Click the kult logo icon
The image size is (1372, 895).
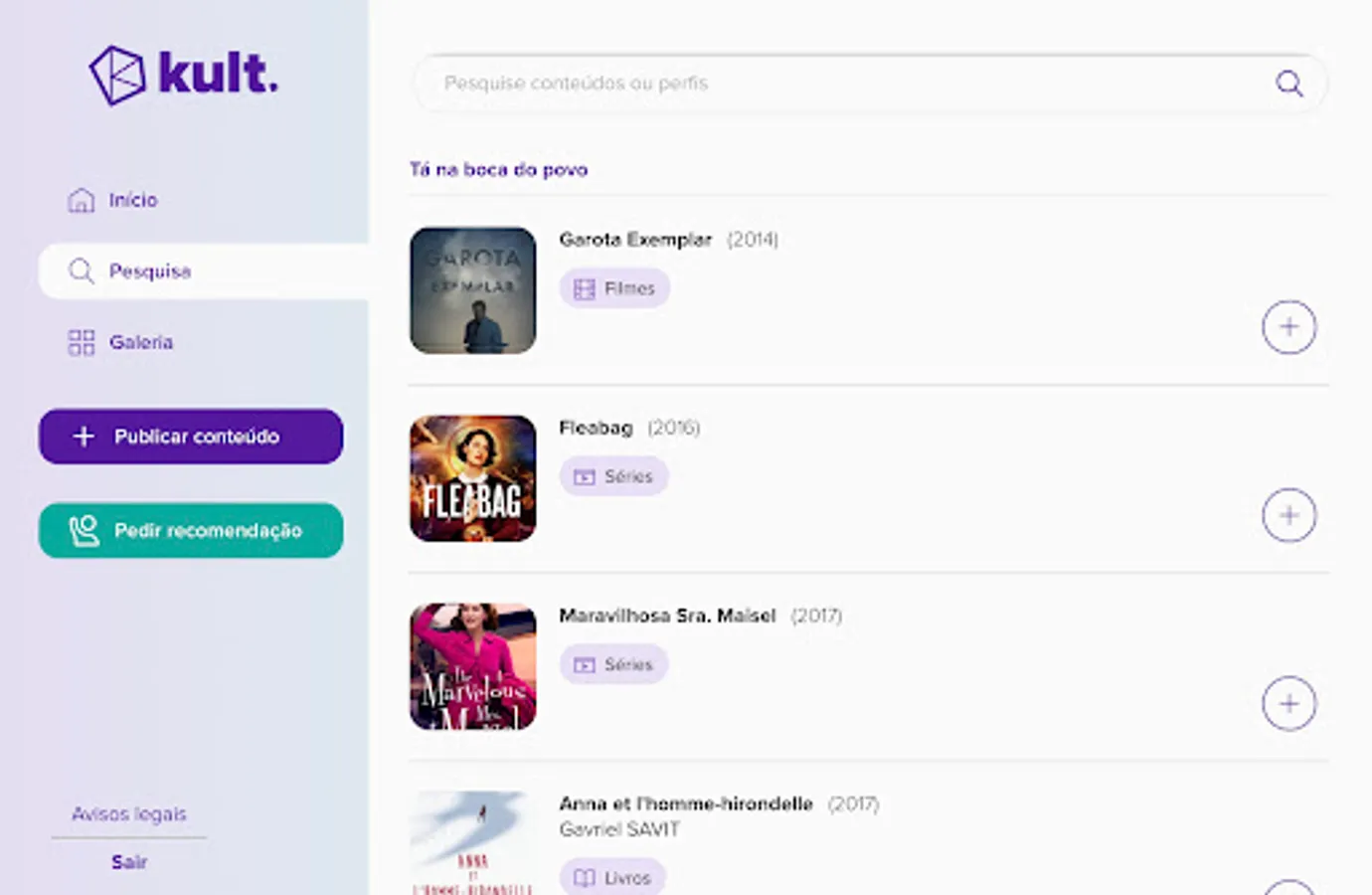[117, 75]
